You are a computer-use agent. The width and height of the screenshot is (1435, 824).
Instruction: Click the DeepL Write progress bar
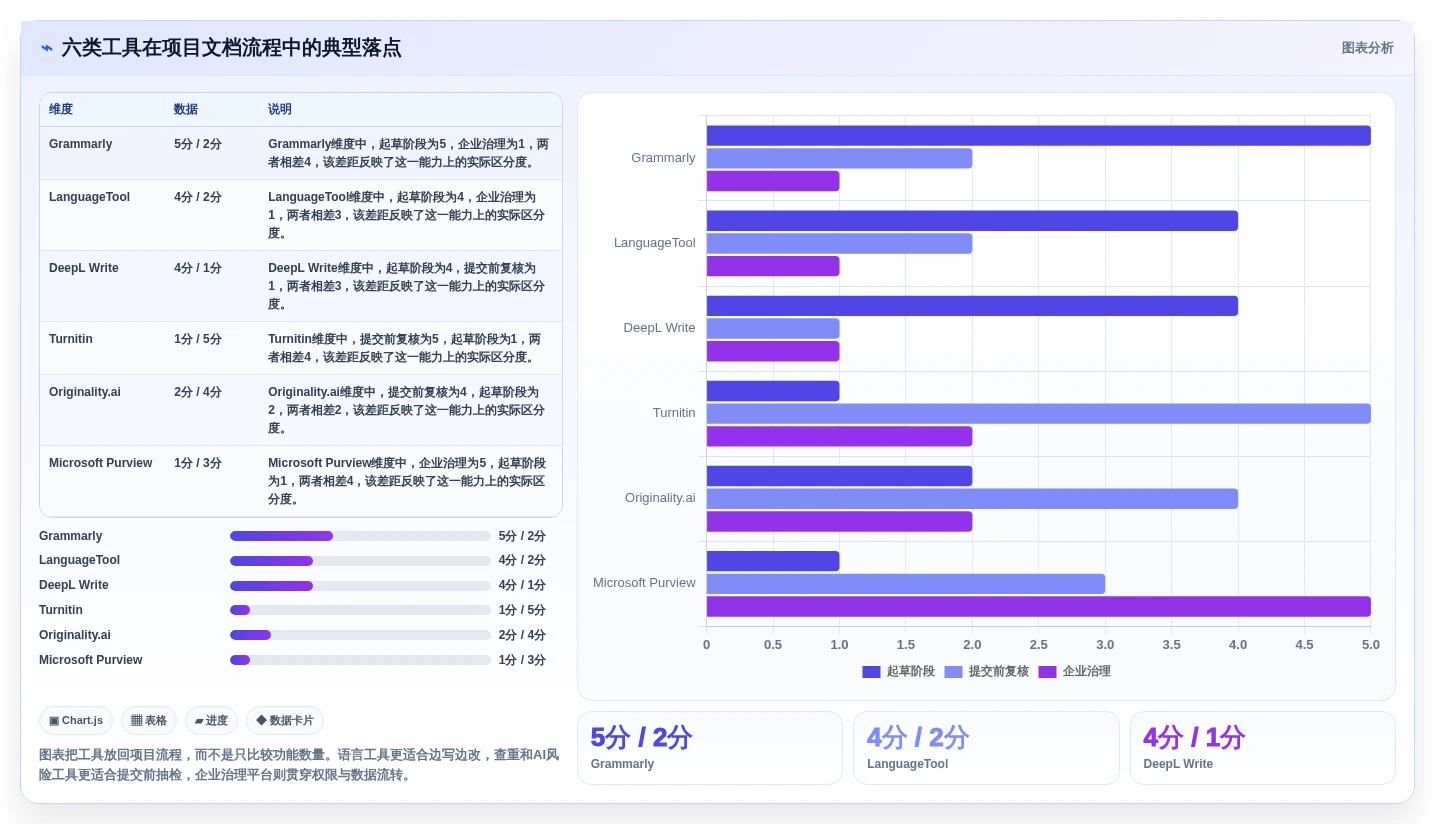(x=360, y=586)
